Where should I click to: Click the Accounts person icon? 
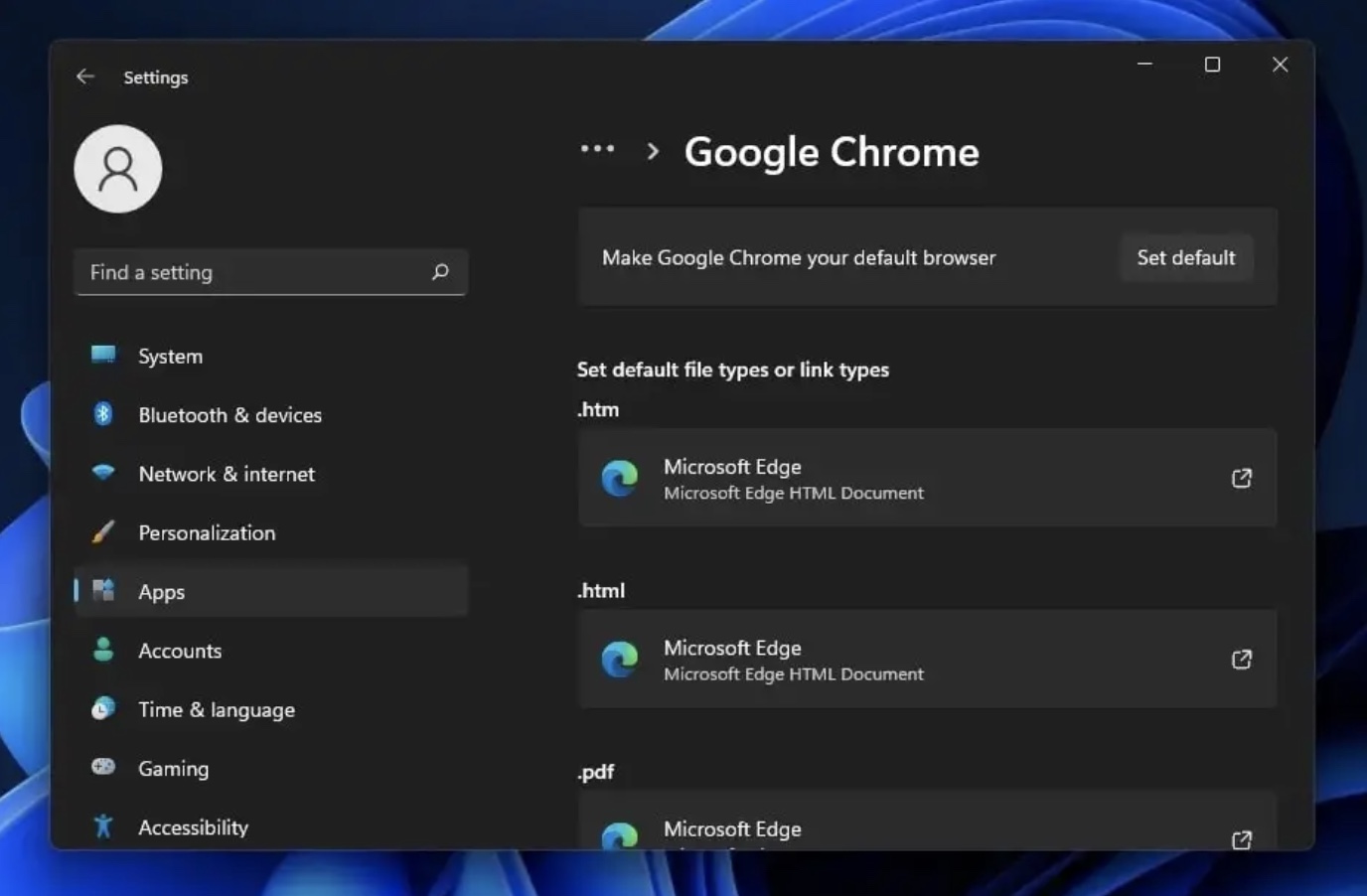(103, 650)
